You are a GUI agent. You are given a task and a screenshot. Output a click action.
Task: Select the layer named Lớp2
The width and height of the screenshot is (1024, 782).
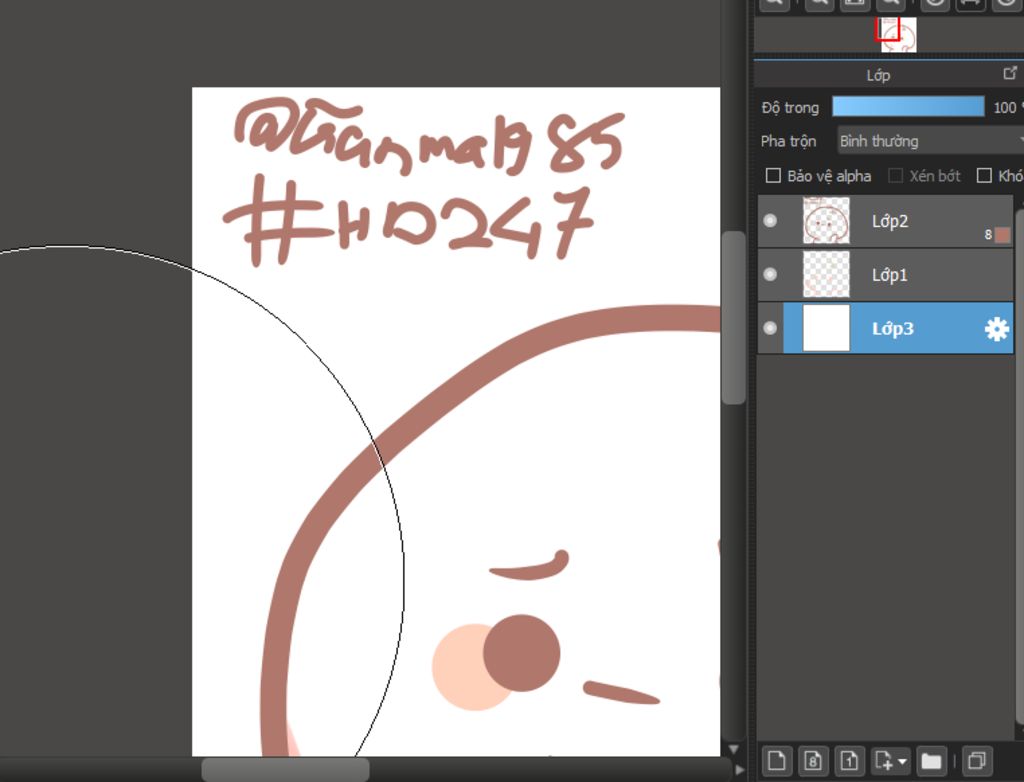(x=890, y=221)
